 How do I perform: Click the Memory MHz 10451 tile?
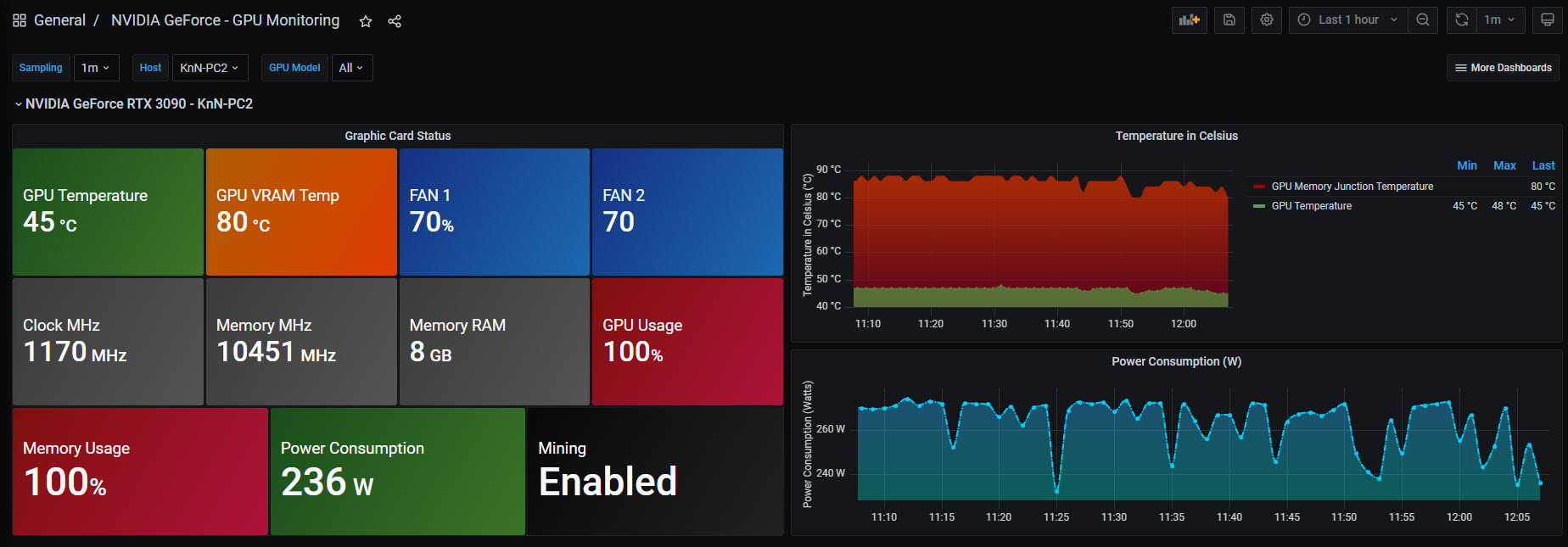(301, 342)
